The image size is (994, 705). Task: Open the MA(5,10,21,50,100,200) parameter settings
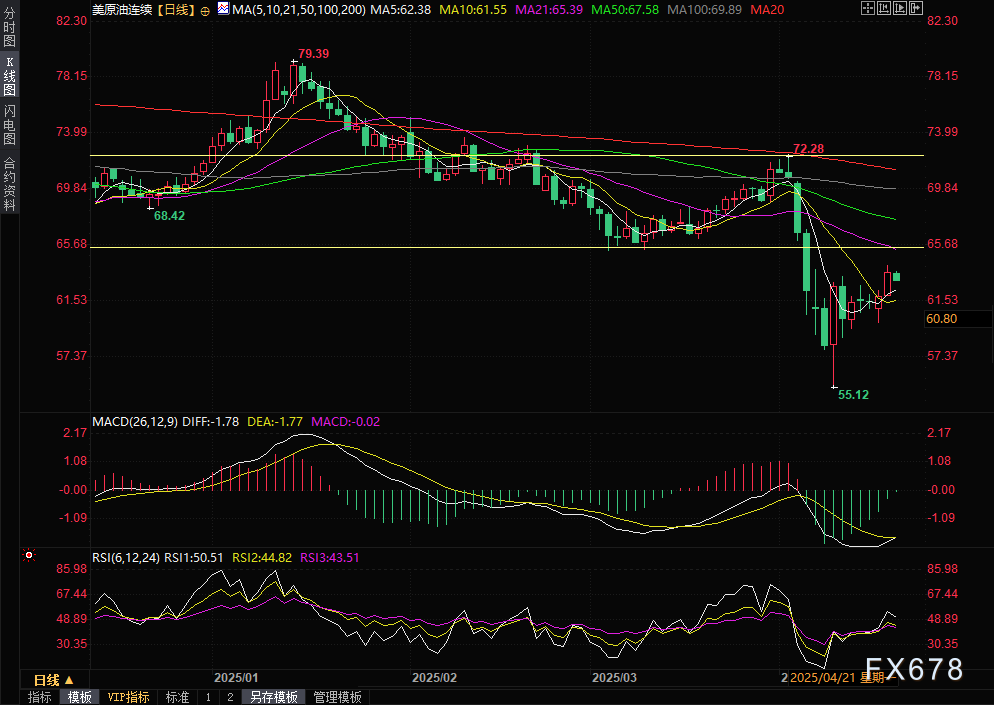tap(298, 9)
